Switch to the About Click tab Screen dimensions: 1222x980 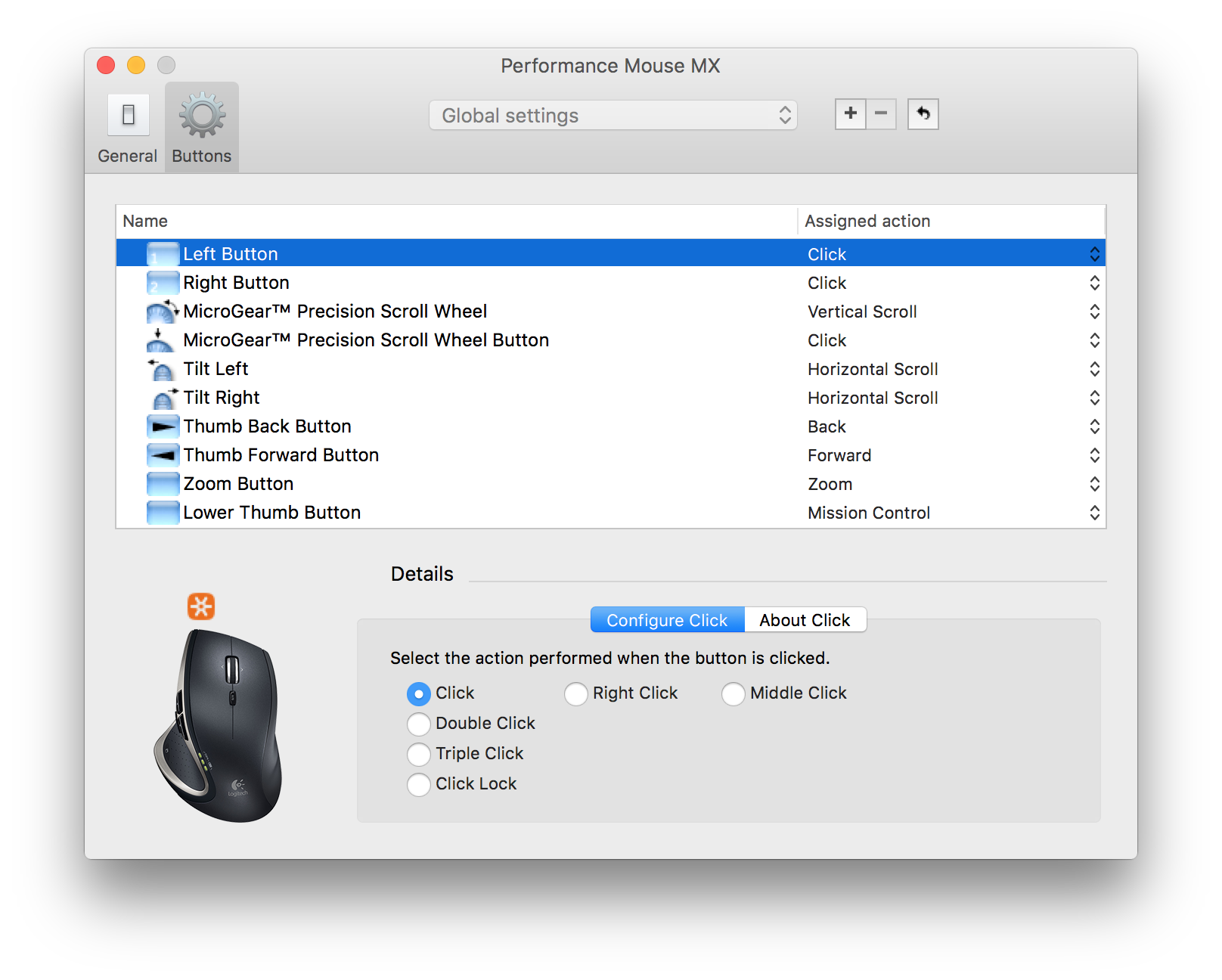[x=805, y=620]
